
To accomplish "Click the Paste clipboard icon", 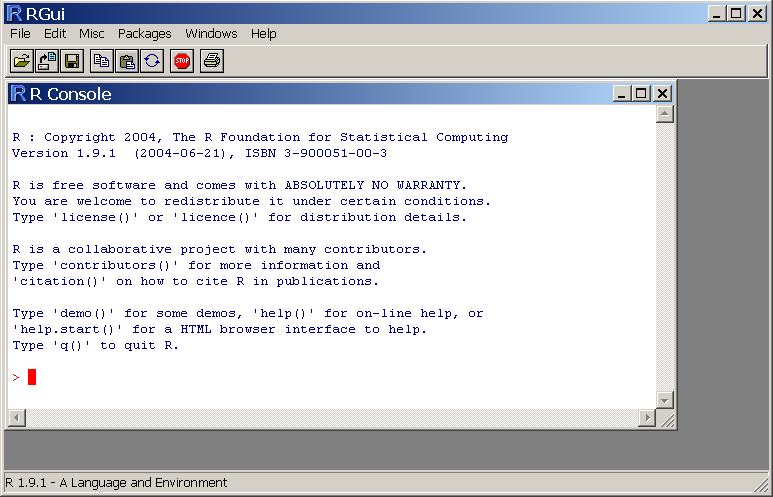I will pyautogui.click(x=127, y=61).
